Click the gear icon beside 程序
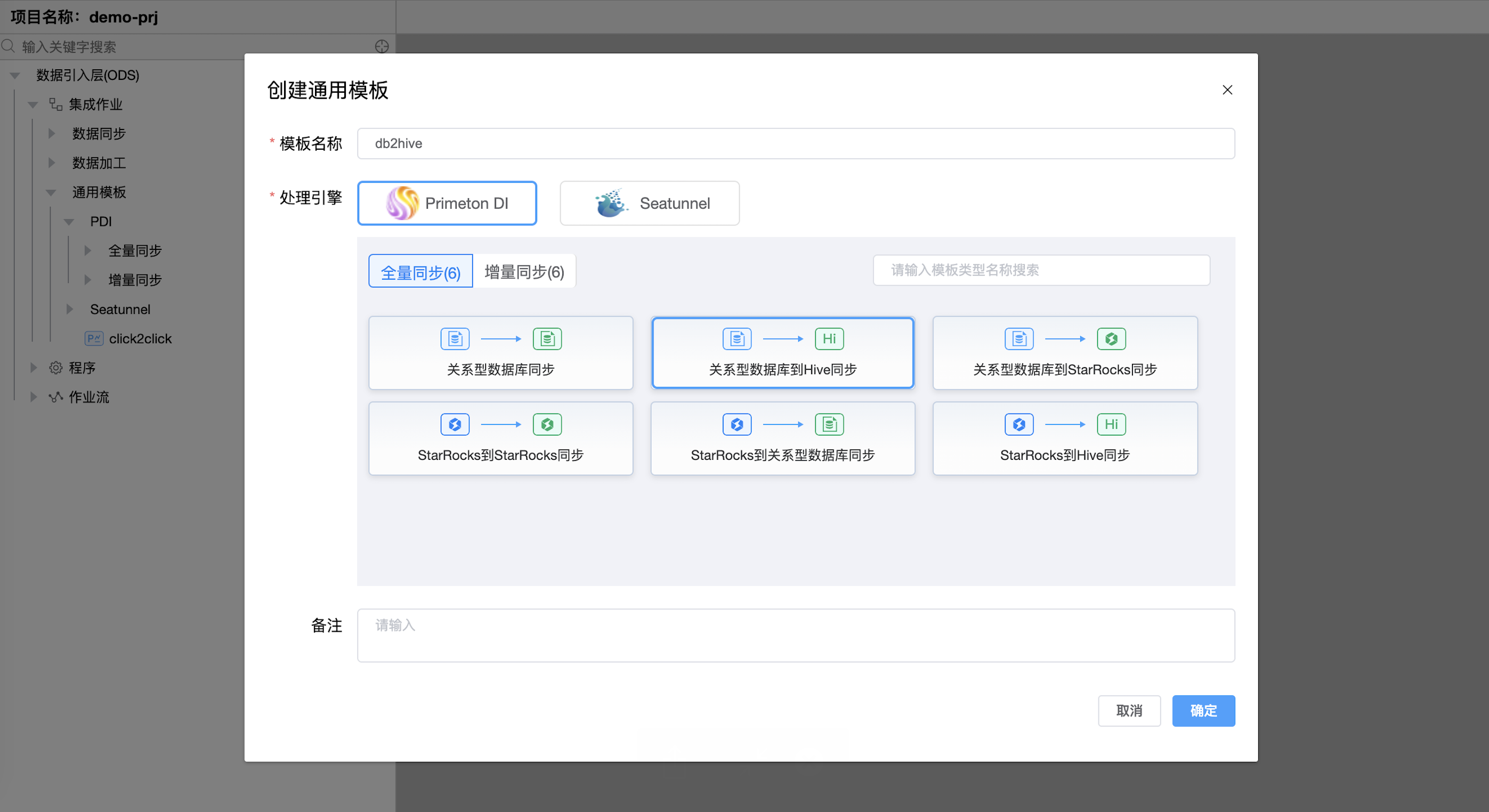The width and height of the screenshot is (1489, 812). coord(55,368)
